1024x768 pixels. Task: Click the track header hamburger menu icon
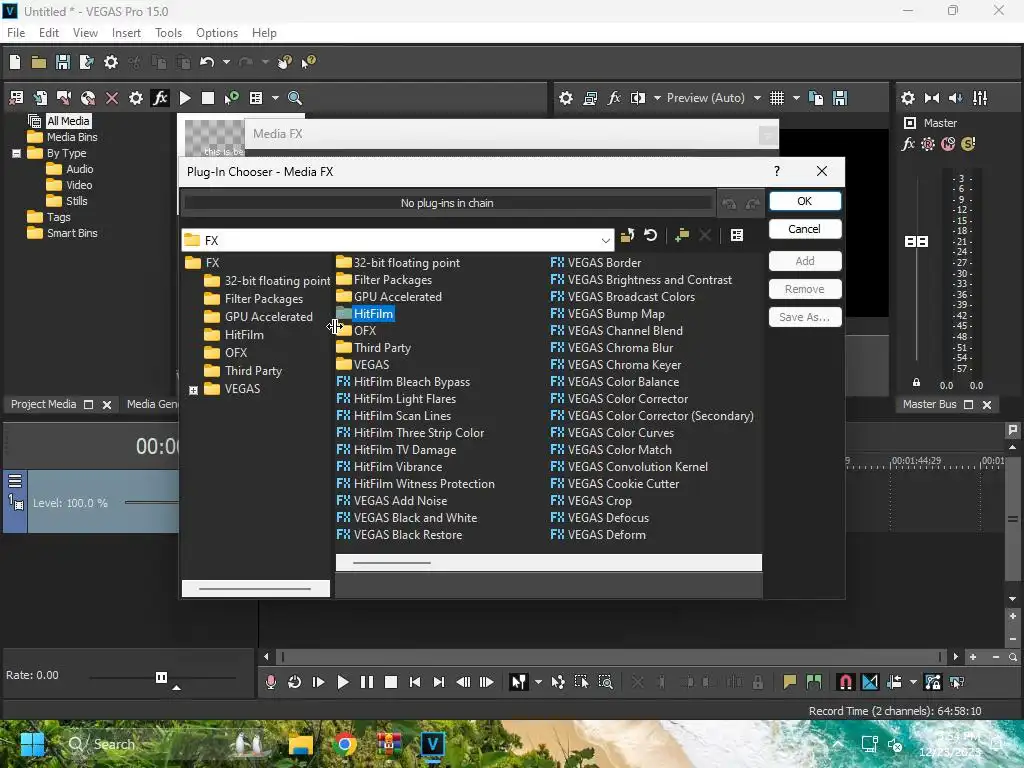click(x=15, y=481)
